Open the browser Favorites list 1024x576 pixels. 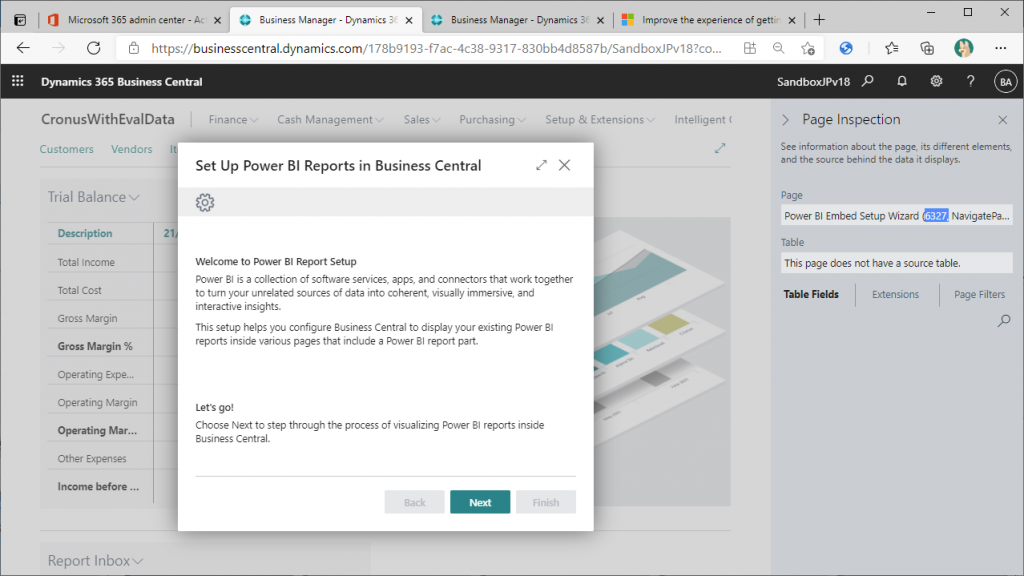pyautogui.click(x=891, y=48)
